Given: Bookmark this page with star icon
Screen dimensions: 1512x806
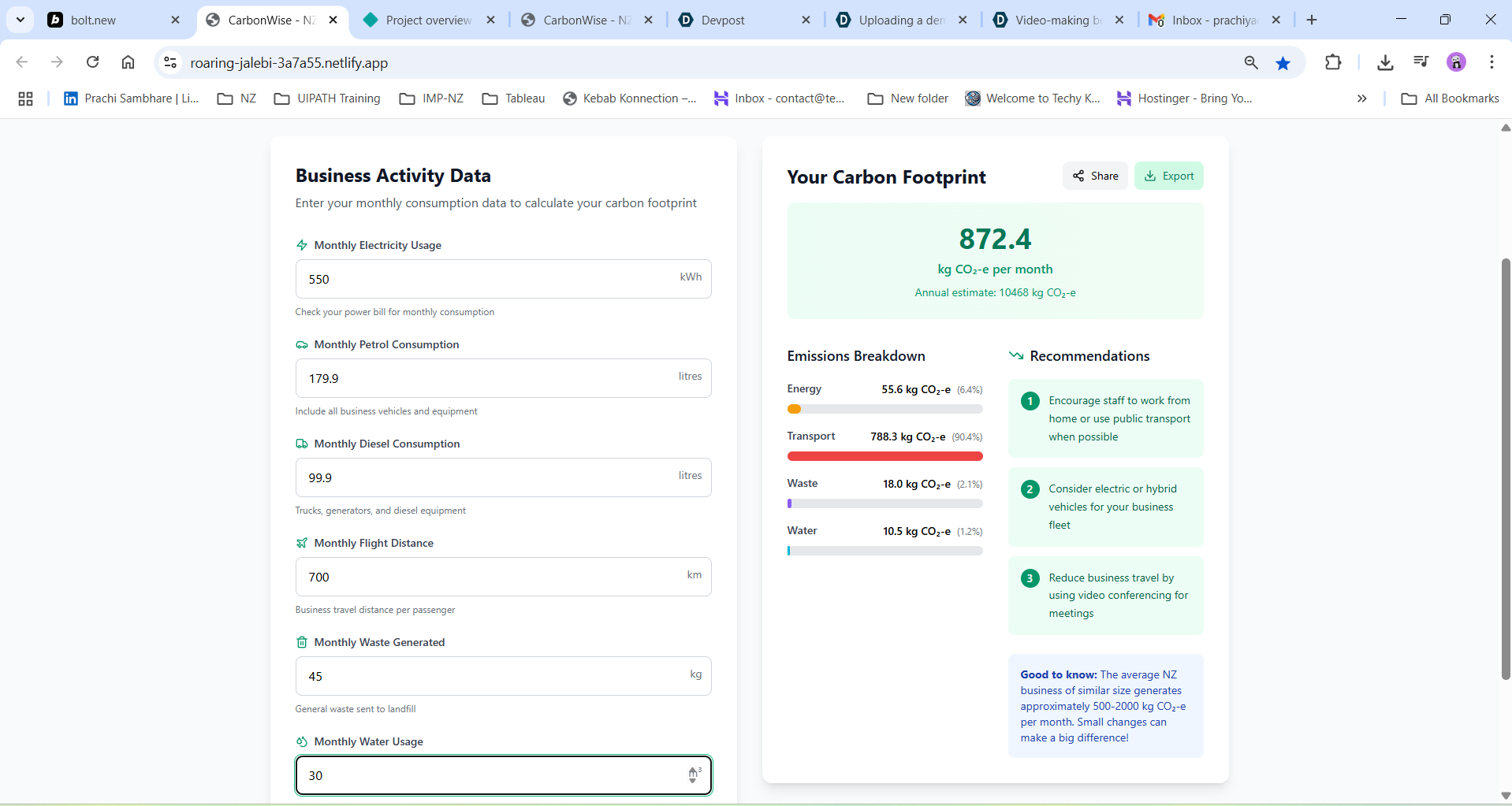Looking at the screenshot, I should click(x=1283, y=63).
